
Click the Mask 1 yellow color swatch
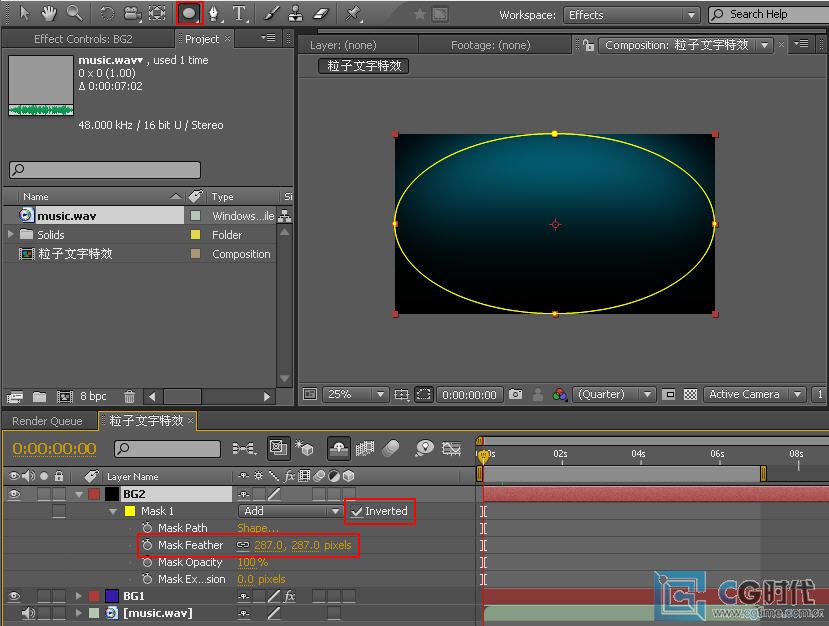pos(130,511)
